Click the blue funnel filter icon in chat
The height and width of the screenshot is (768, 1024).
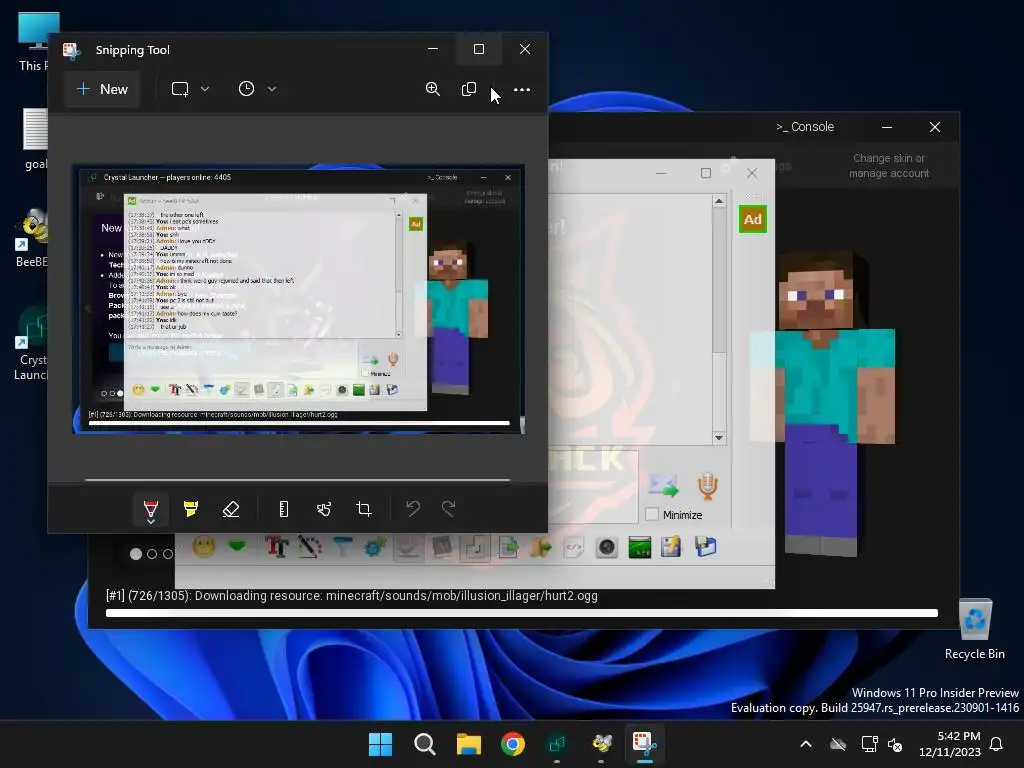[x=342, y=546]
